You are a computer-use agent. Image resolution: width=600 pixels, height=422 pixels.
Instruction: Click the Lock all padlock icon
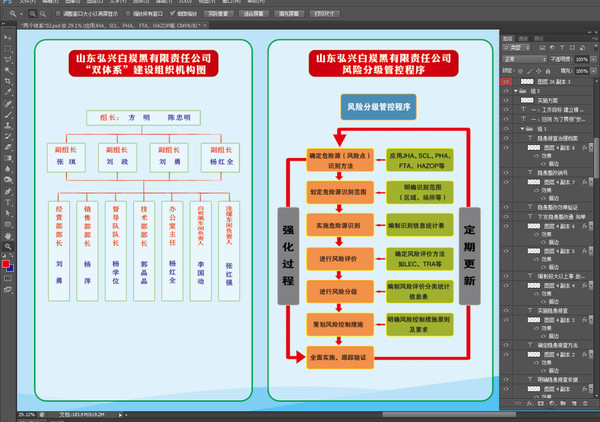pos(548,71)
